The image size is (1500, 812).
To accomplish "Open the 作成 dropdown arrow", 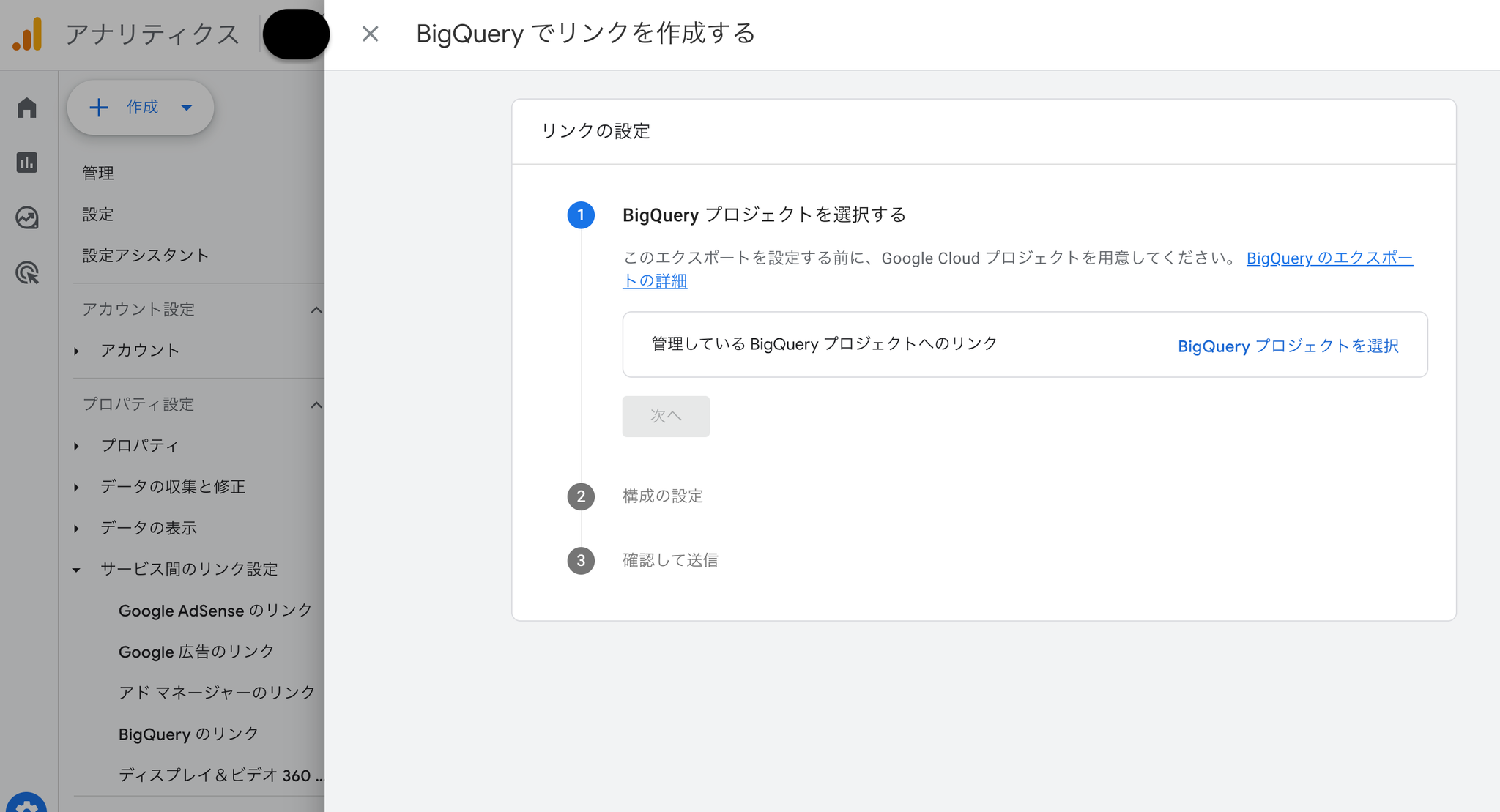I will pos(187,108).
